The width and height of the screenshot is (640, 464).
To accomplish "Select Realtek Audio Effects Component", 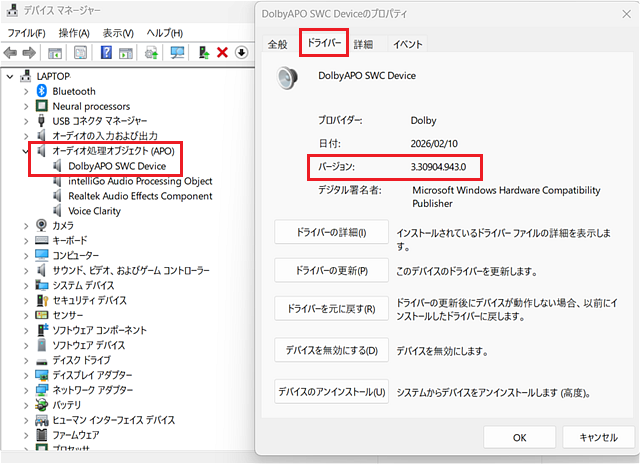I will [140, 196].
